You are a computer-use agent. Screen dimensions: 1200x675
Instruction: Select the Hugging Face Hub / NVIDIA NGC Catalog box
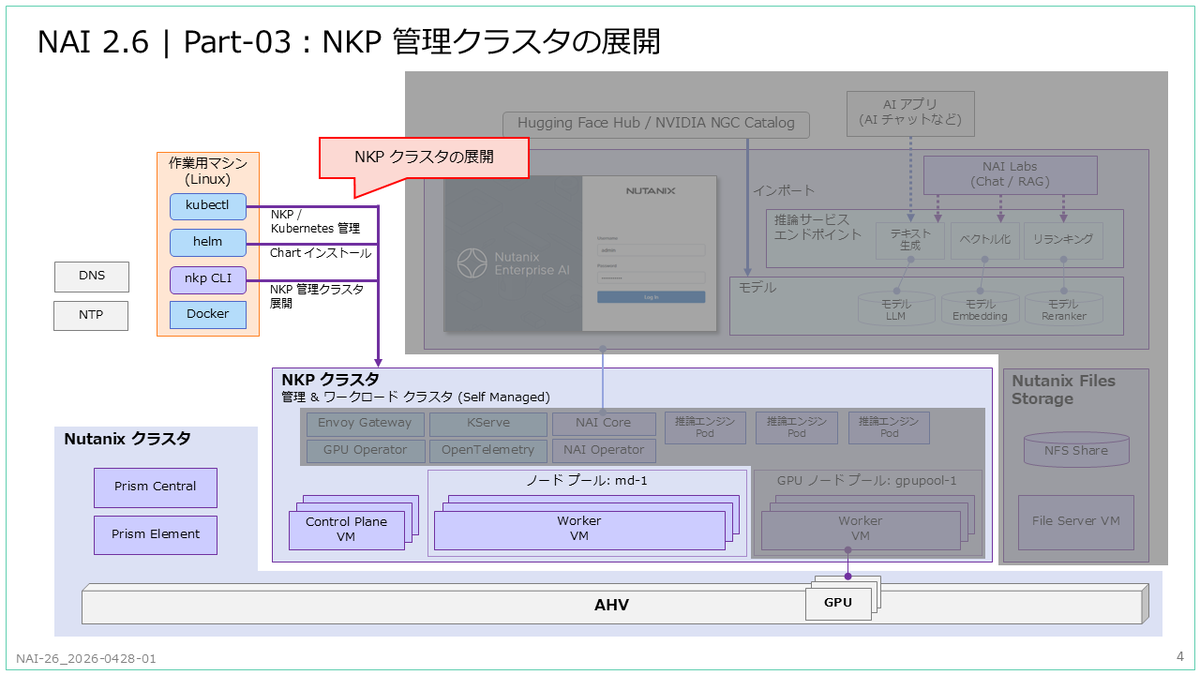(x=656, y=123)
